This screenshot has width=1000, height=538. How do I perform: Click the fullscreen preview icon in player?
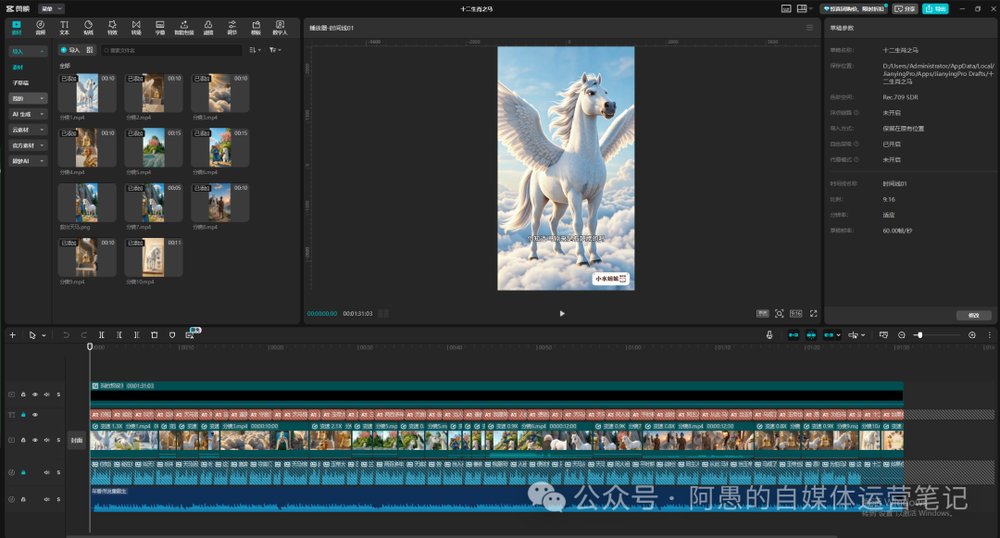pyautogui.click(x=813, y=314)
